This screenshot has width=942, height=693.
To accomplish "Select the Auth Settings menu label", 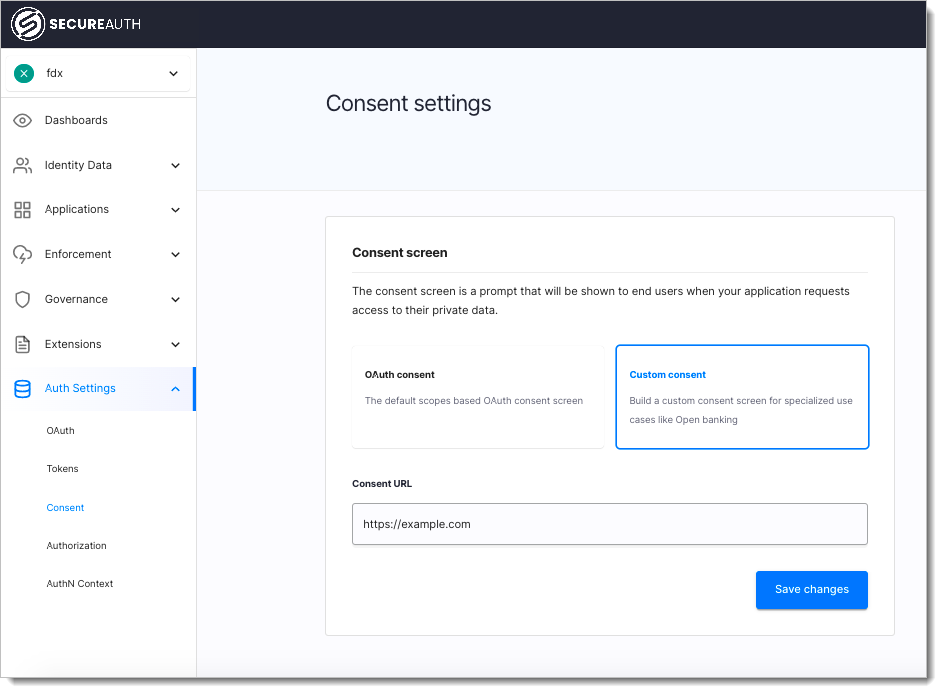I will [80, 389].
